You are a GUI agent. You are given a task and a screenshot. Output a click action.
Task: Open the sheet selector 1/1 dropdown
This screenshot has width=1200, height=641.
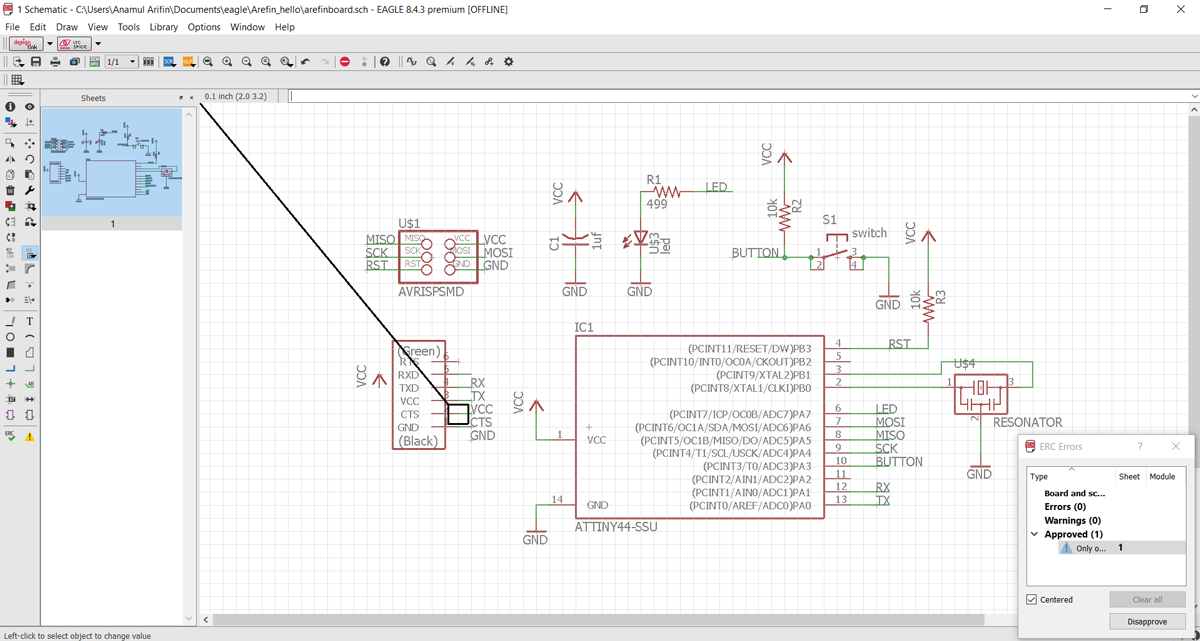click(120, 62)
